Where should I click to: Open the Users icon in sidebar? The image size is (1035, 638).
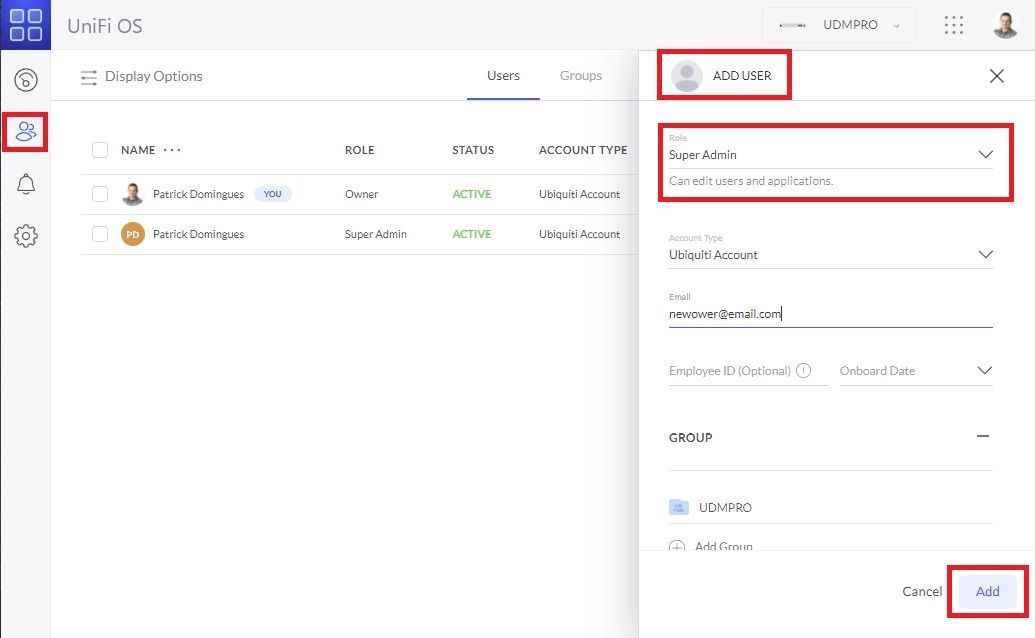(26, 132)
